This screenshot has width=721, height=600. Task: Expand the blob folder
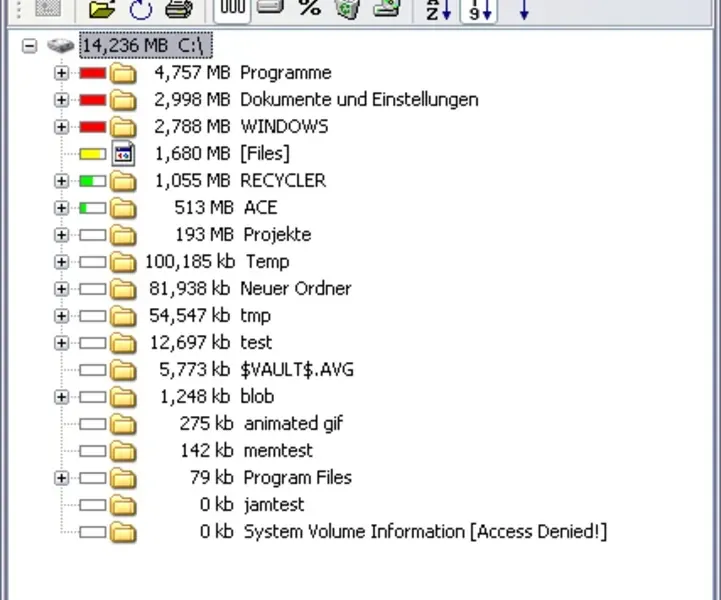[61, 397]
